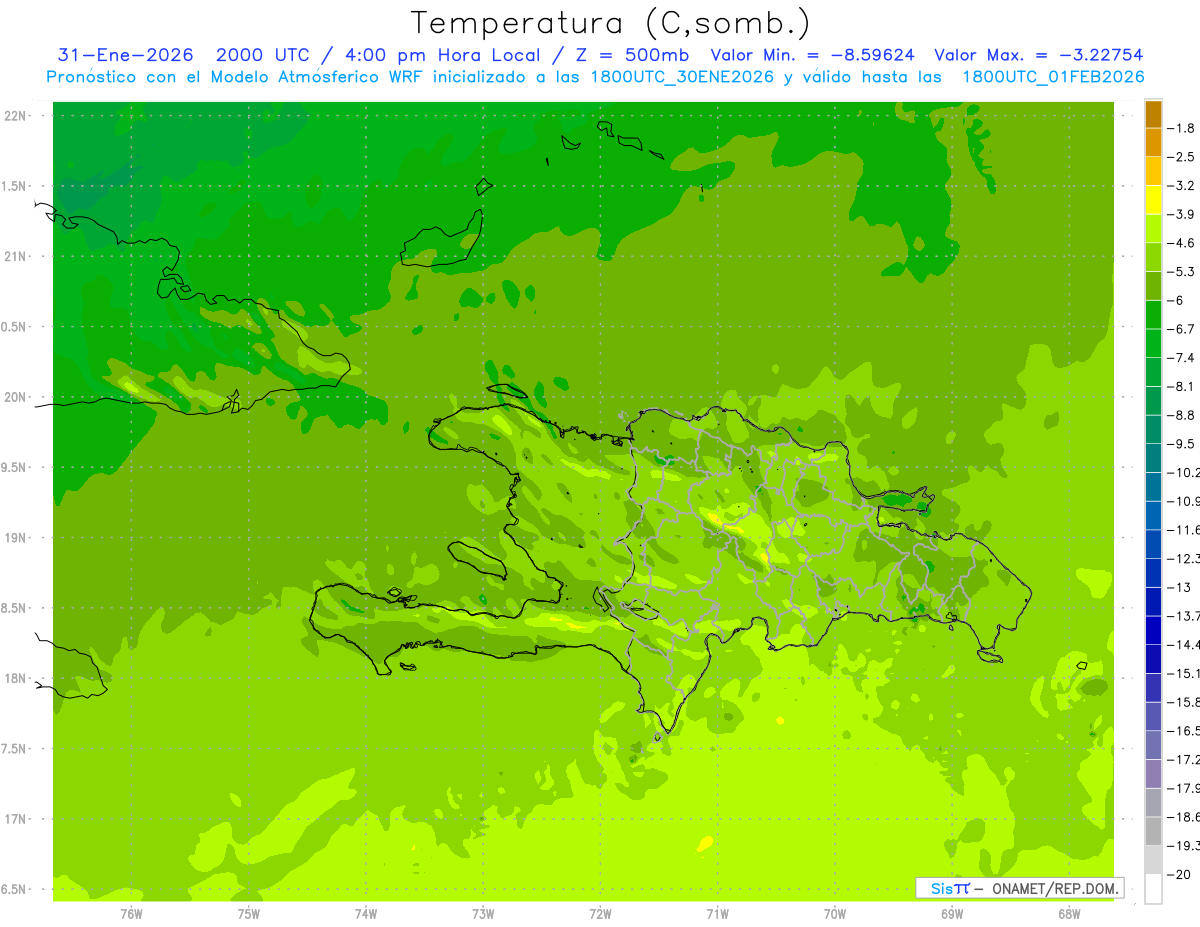Click the "-8.8" colorbar label
Viewport: 1200px width, 927px height.
pyautogui.click(x=1181, y=415)
